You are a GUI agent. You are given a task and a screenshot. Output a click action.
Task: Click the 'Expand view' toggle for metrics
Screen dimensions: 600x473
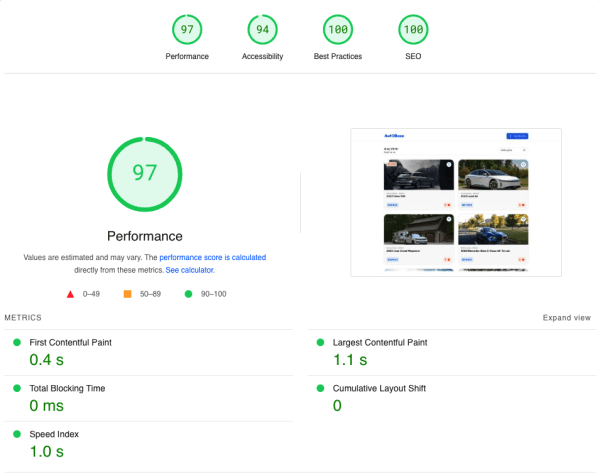pyautogui.click(x=566, y=318)
